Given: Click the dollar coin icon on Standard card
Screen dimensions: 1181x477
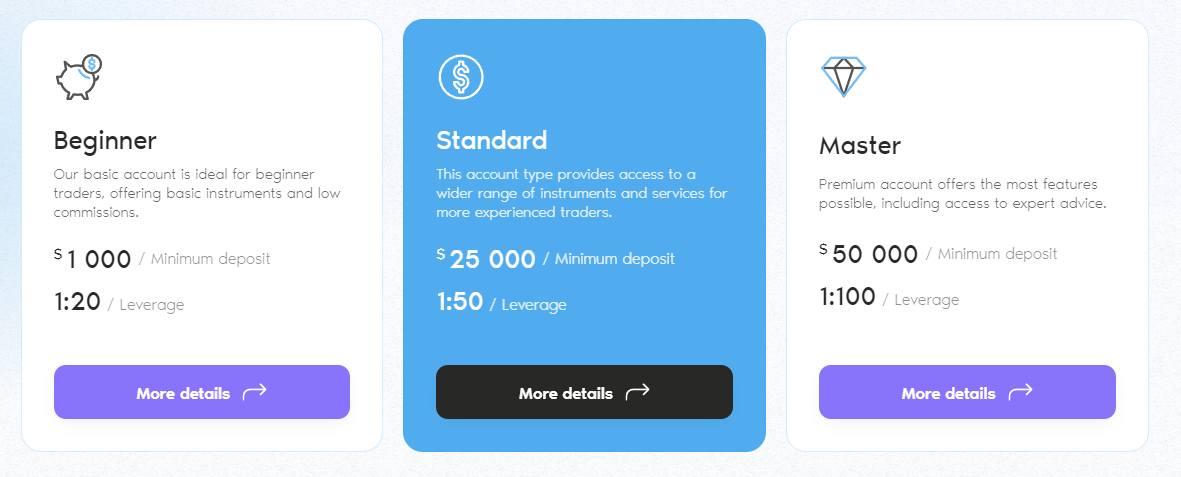Looking at the screenshot, I should (x=461, y=76).
